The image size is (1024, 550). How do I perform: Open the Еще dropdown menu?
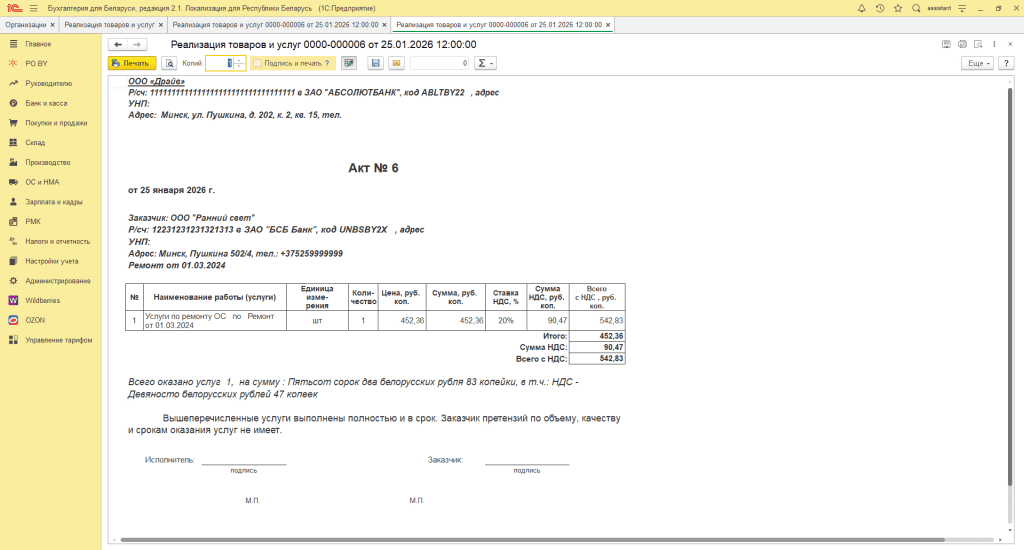[x=976, y=63]
